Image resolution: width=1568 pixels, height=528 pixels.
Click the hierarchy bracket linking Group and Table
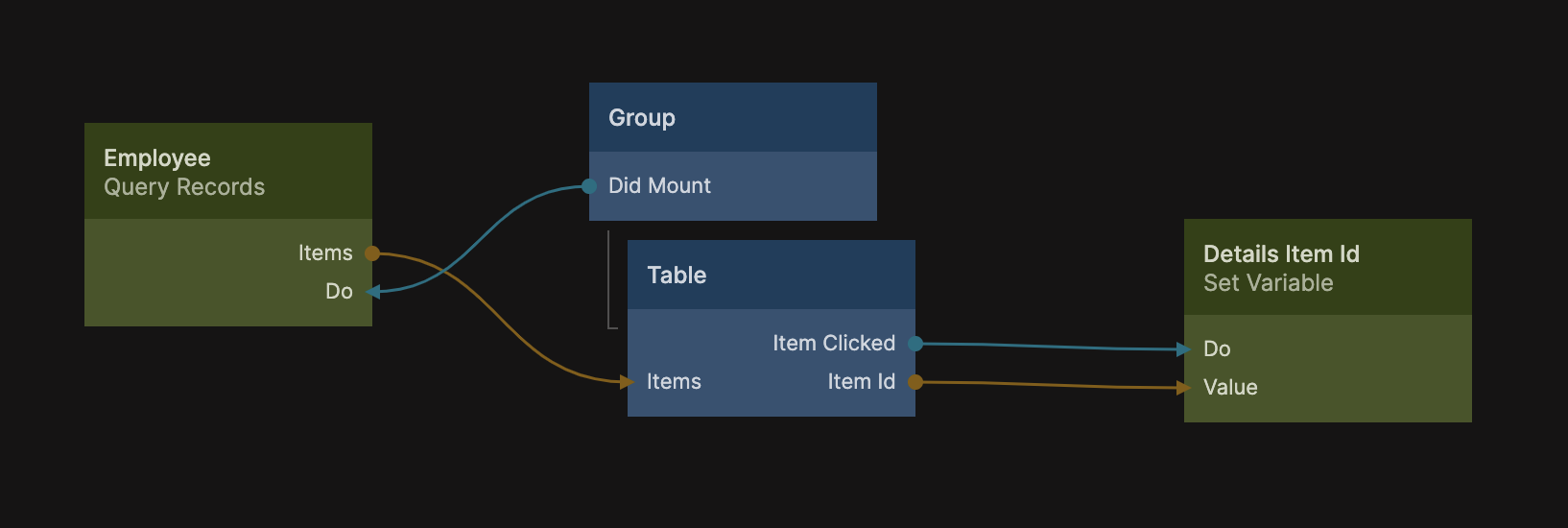click(610, 280)
